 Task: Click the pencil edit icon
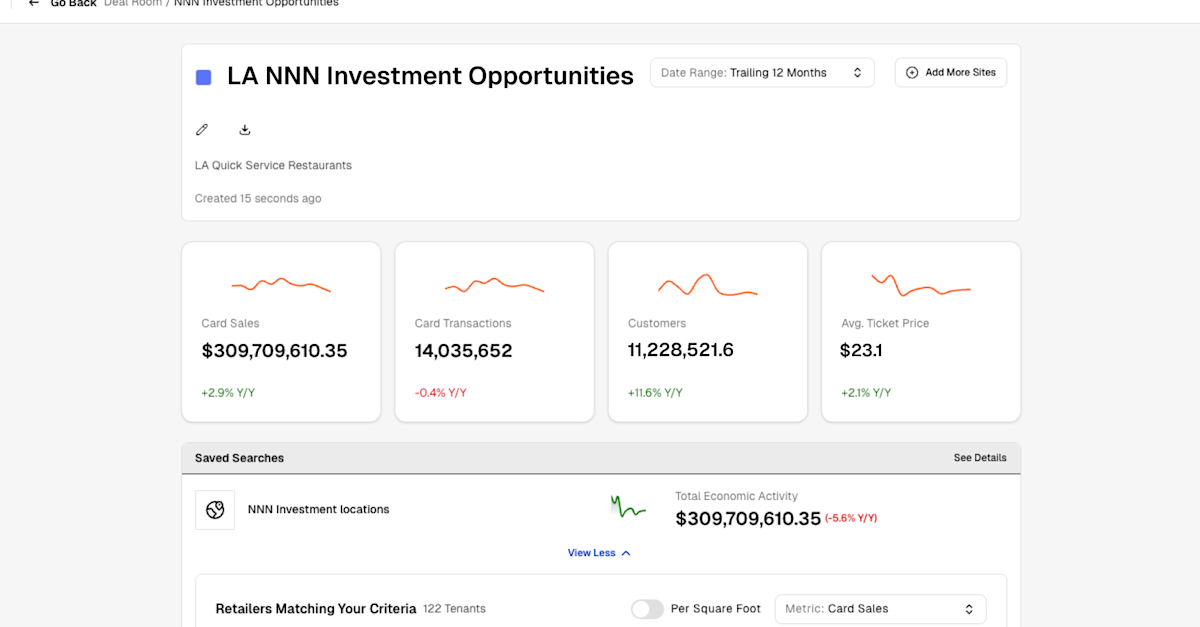202,129
